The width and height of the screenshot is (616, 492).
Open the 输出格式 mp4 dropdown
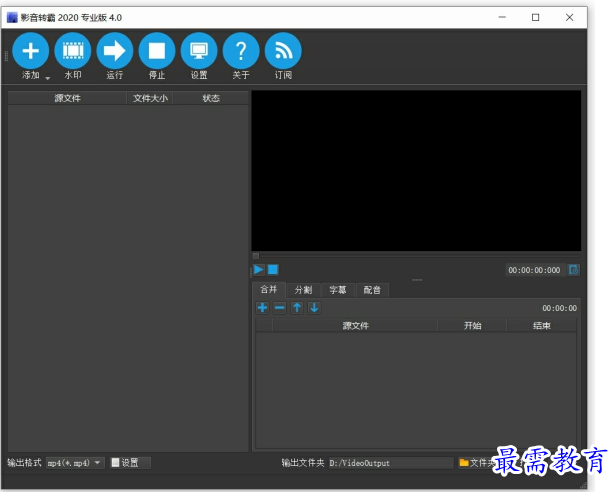pos(75,463)
